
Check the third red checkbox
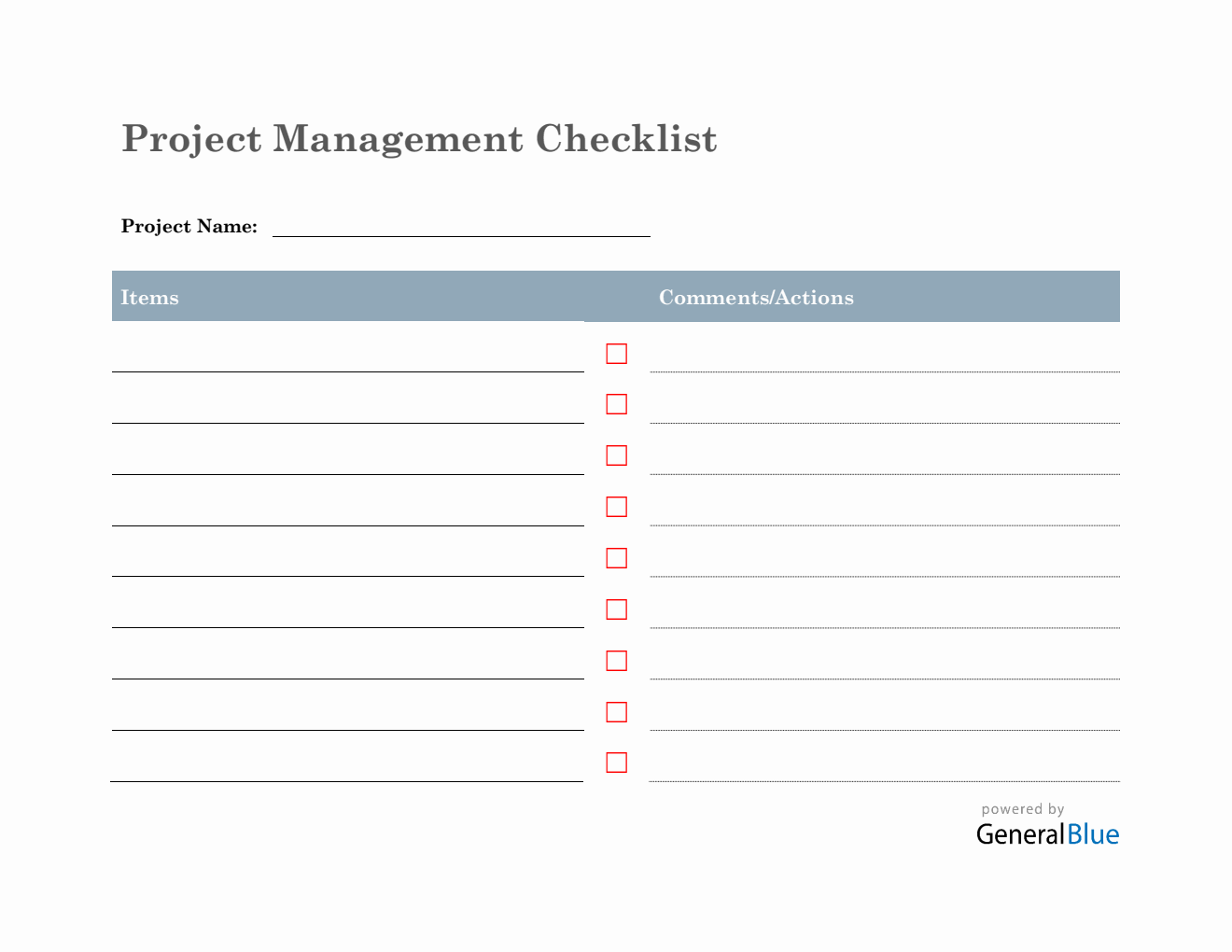pos(616,455)
